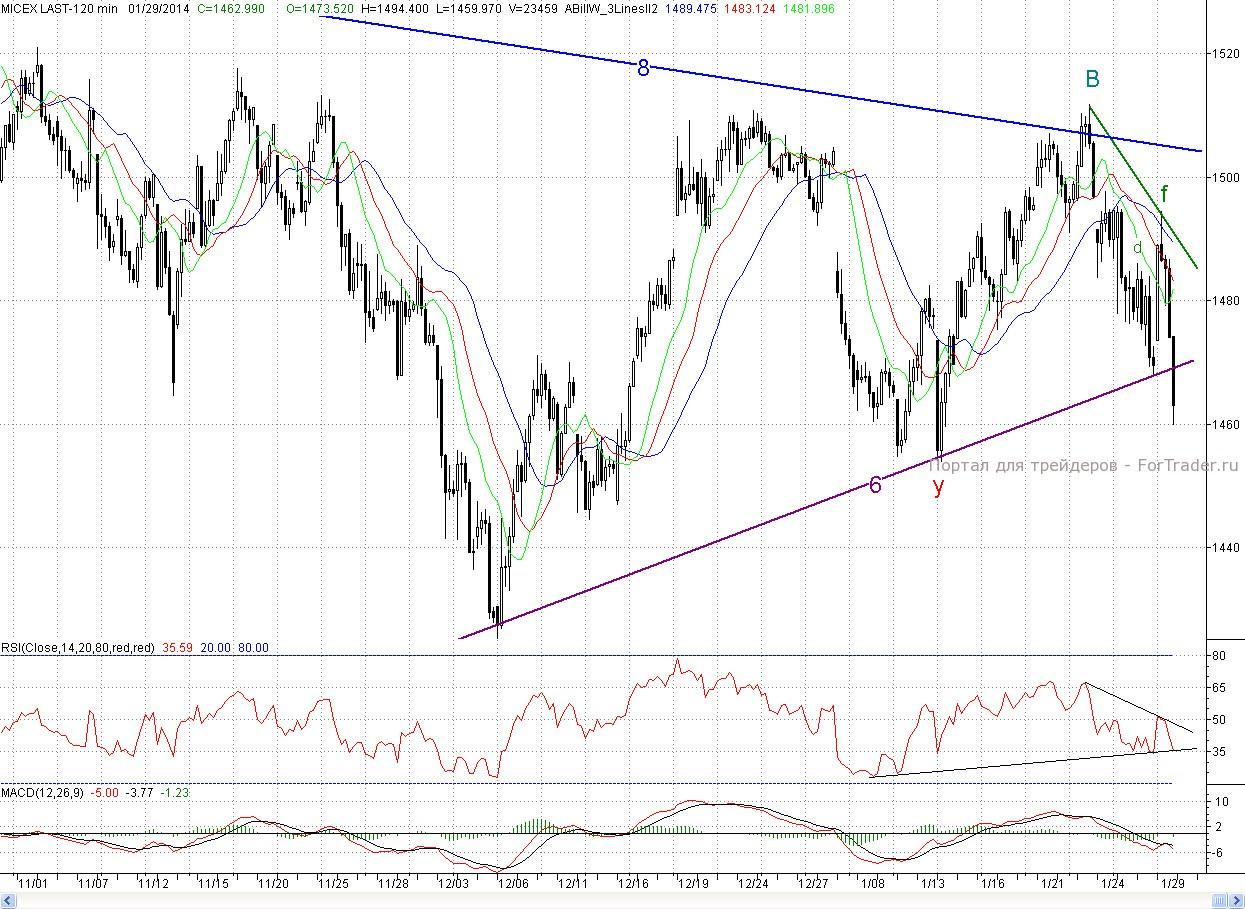Click the 35 level on RSI axis
This screenshot has width=1245, height=909.
(1220, 751)
